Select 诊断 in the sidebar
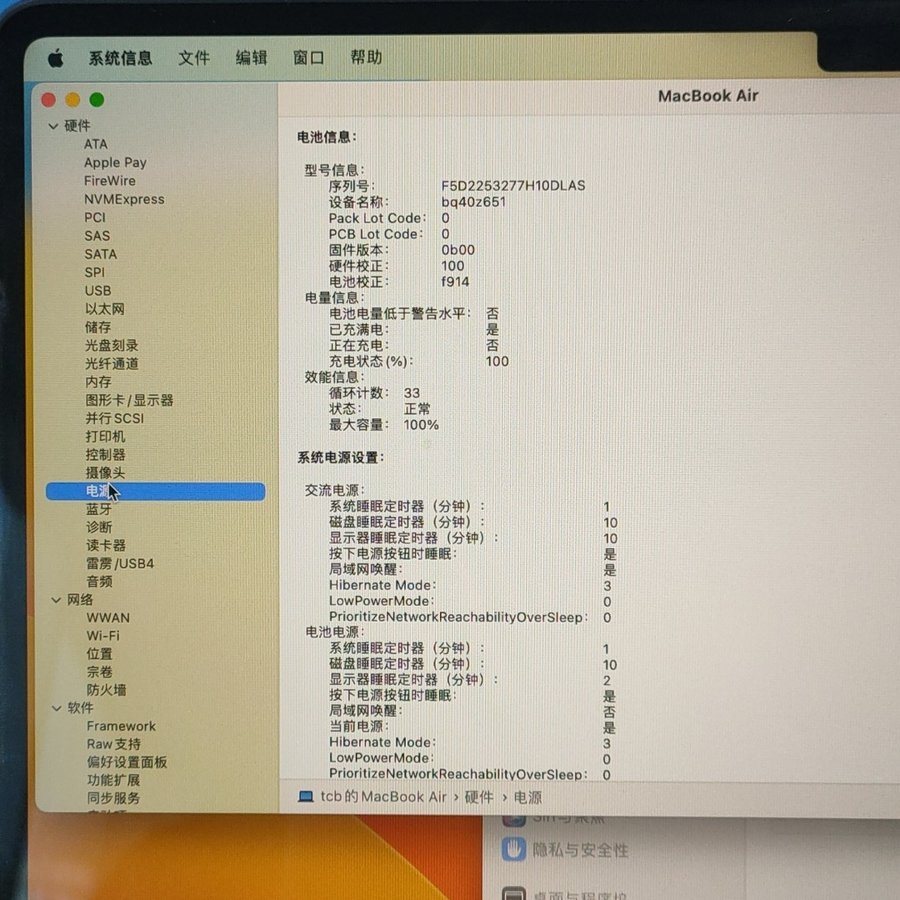 [99, 527]
